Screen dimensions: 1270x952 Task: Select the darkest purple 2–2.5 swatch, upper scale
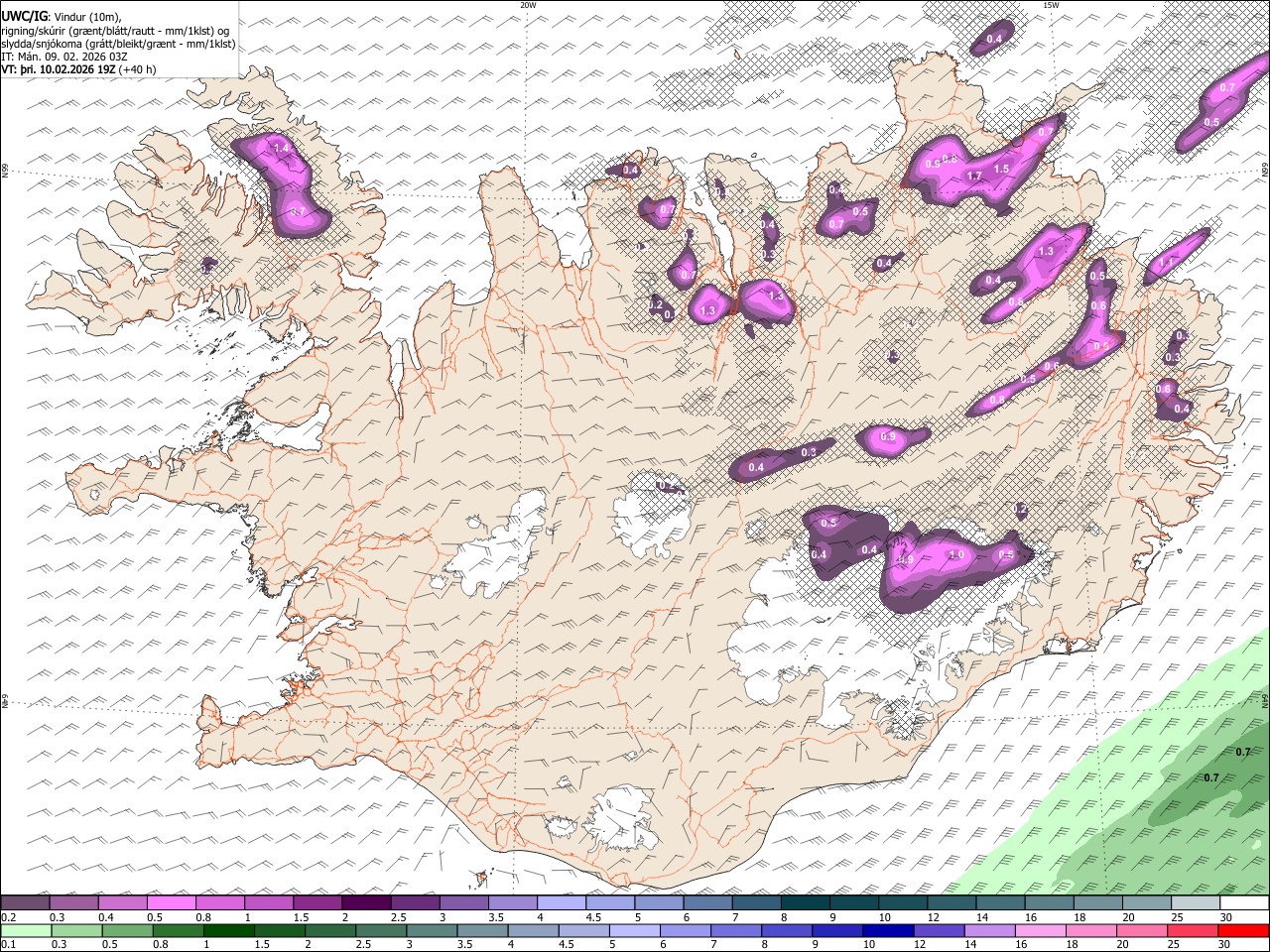366,903
